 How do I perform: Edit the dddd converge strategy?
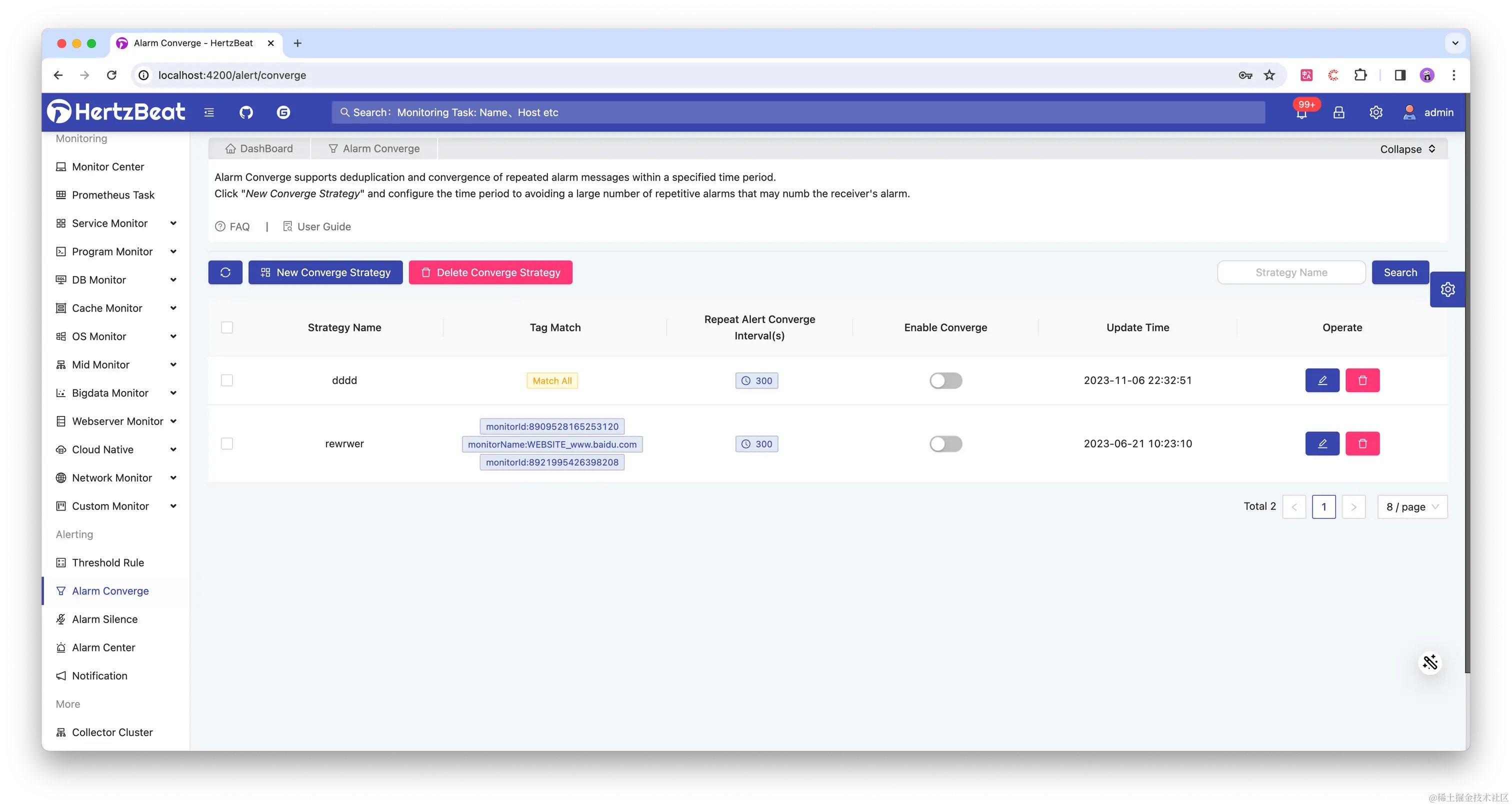1322,380
